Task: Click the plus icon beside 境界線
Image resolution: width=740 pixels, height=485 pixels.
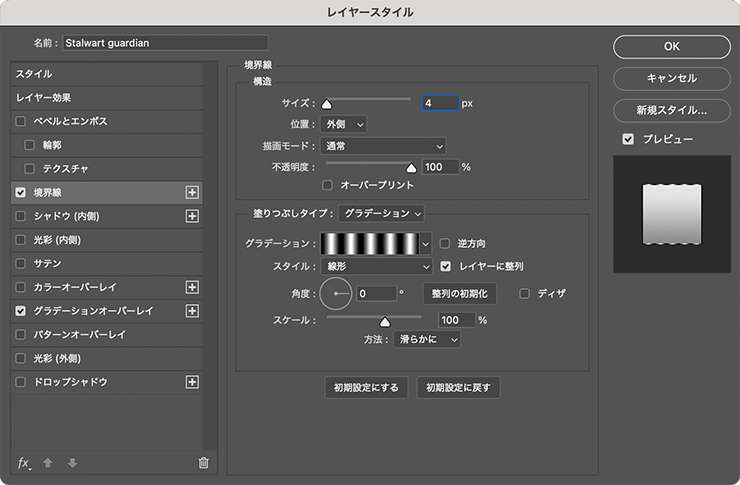Action: pyautogui.click(x=193, y=192)
